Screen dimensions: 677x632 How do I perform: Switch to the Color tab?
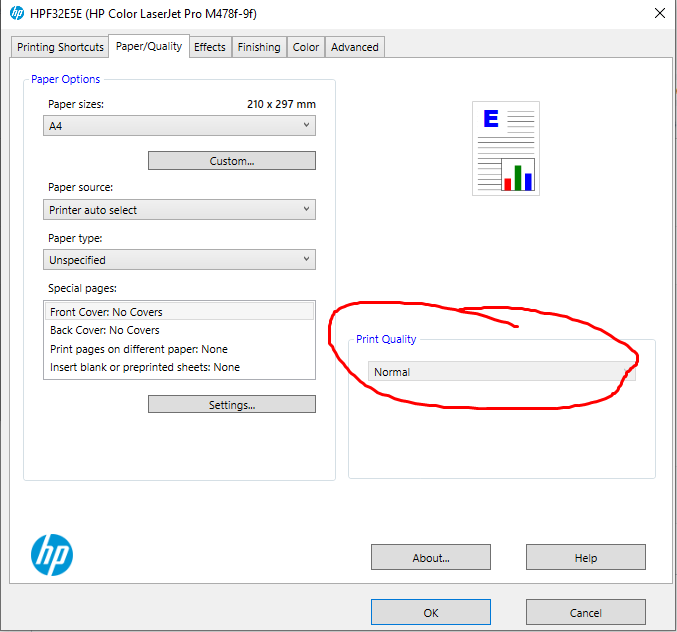tap(306, 47)
